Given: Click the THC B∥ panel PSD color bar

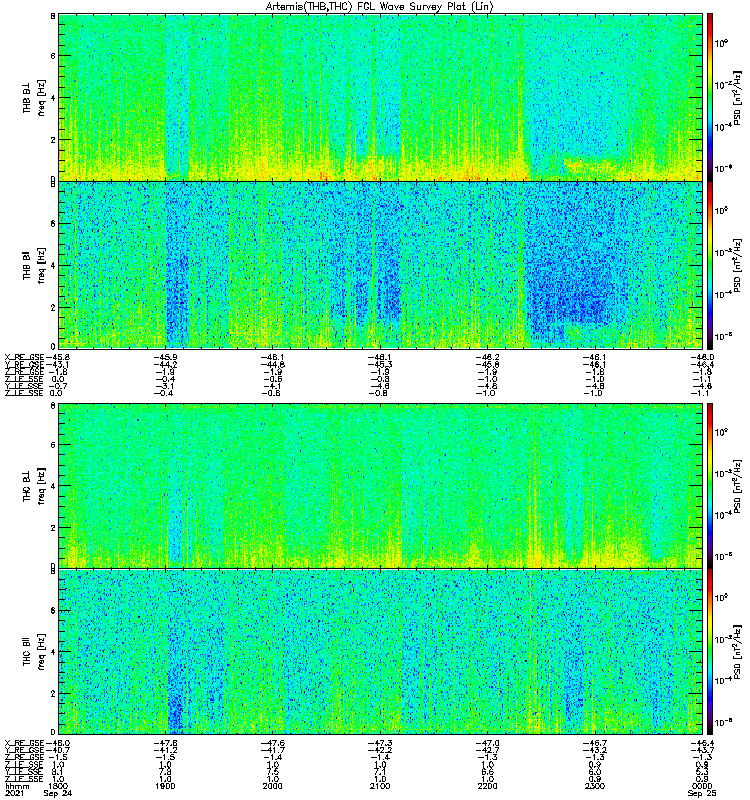Looking at the screenshot, I should pos(710,652).
